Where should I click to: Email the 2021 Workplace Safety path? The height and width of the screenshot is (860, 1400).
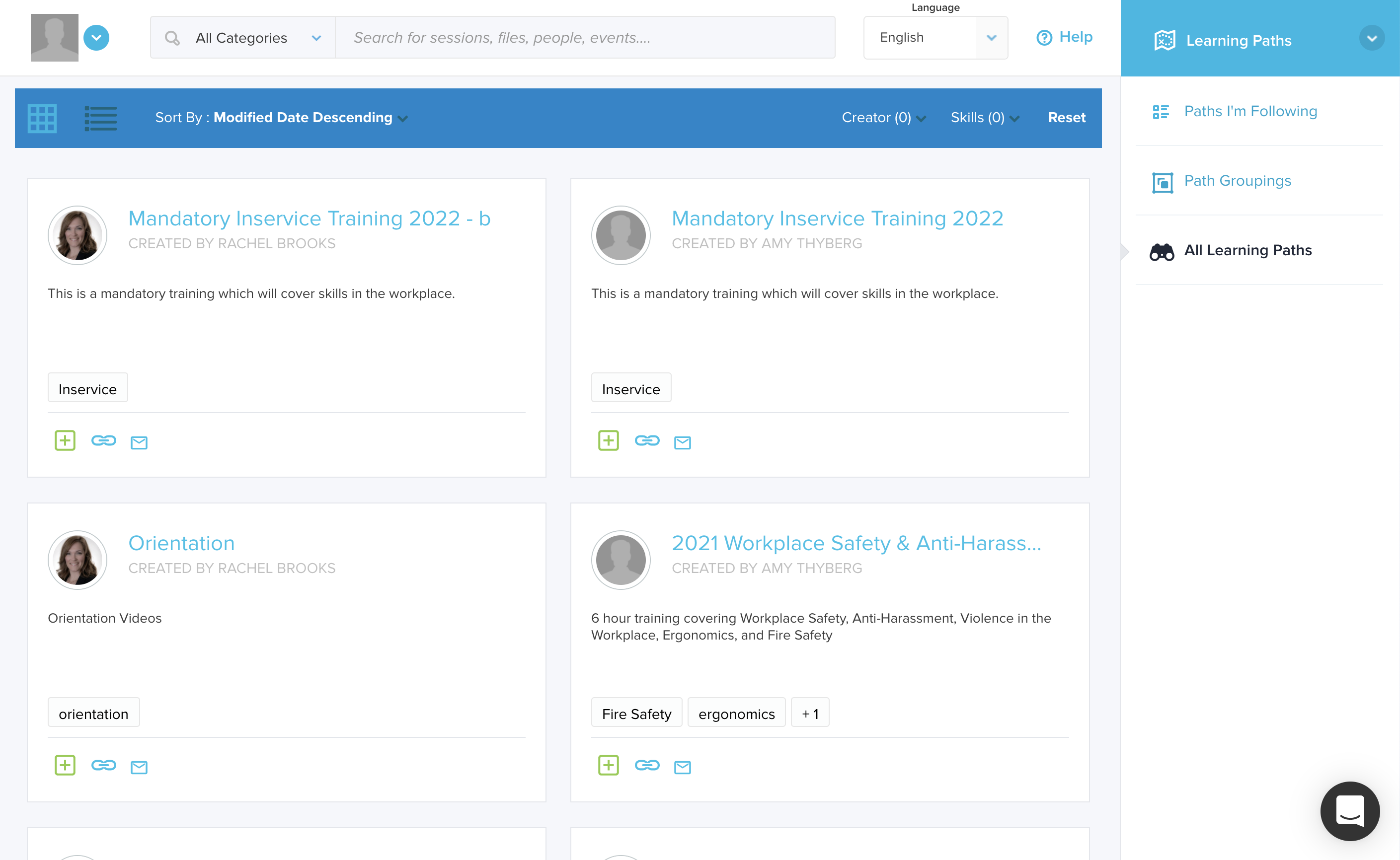(682, 766)
